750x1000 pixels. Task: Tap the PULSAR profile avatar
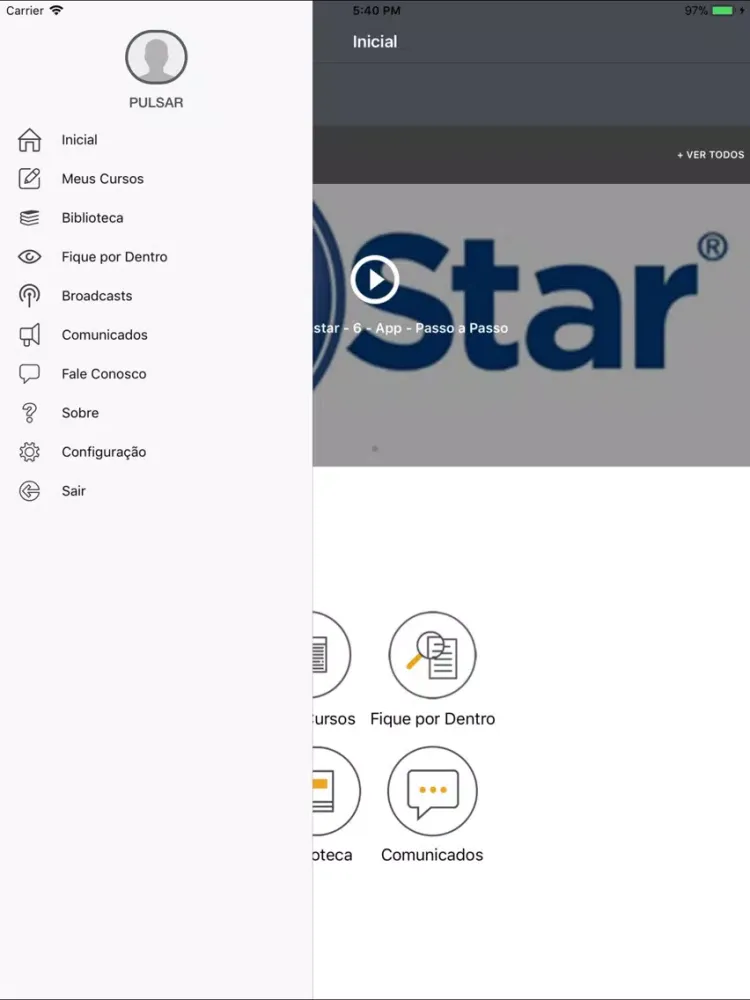point(156,57)
